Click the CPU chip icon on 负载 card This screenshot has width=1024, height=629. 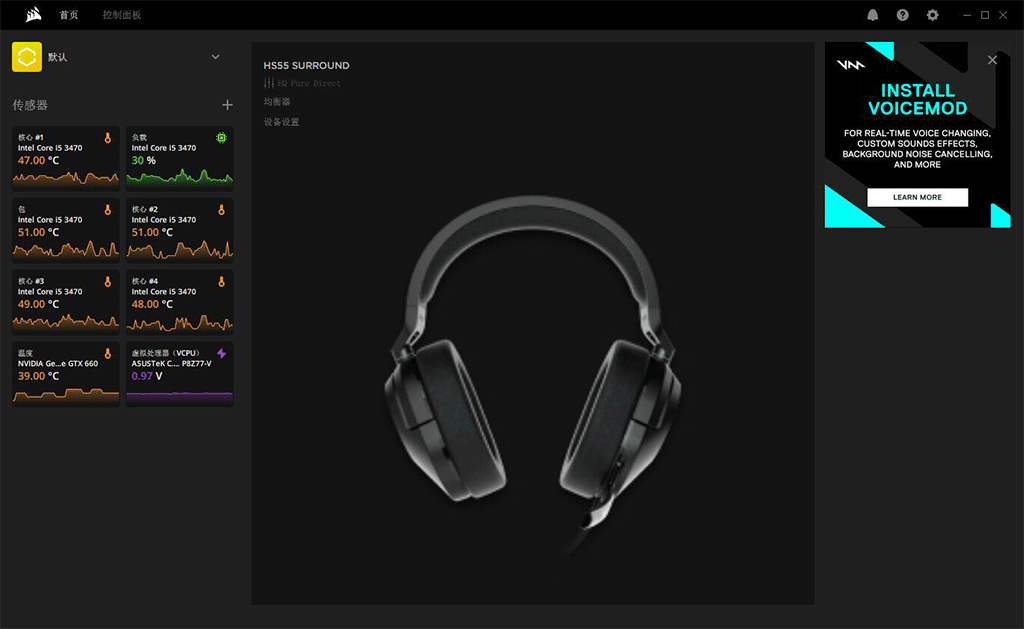tap(221, 138)
